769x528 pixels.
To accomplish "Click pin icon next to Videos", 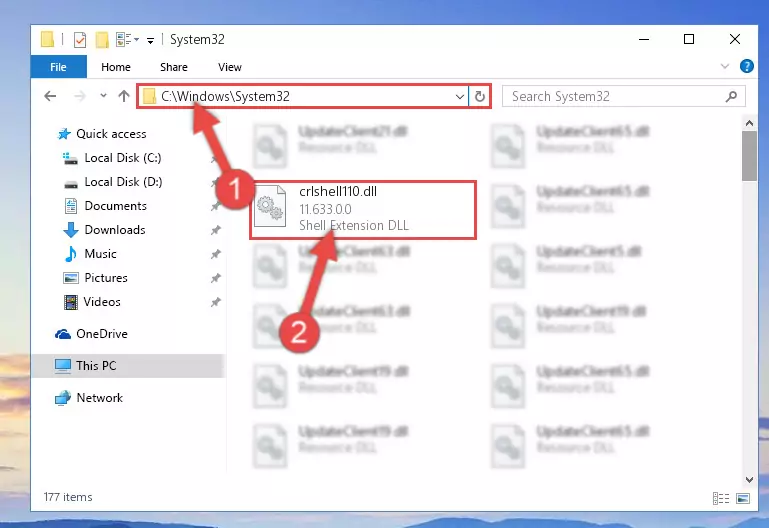I will [215, 302].
